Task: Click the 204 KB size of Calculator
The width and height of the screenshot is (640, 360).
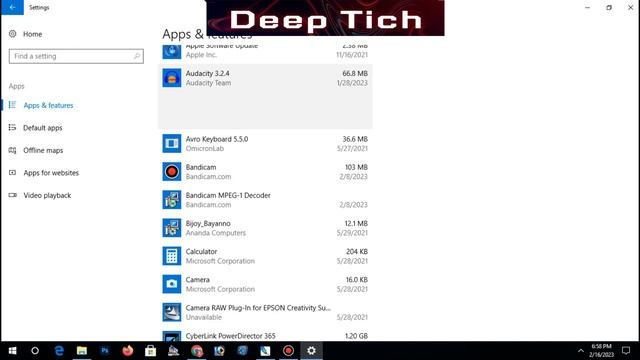Action: (x=357, y=252)
